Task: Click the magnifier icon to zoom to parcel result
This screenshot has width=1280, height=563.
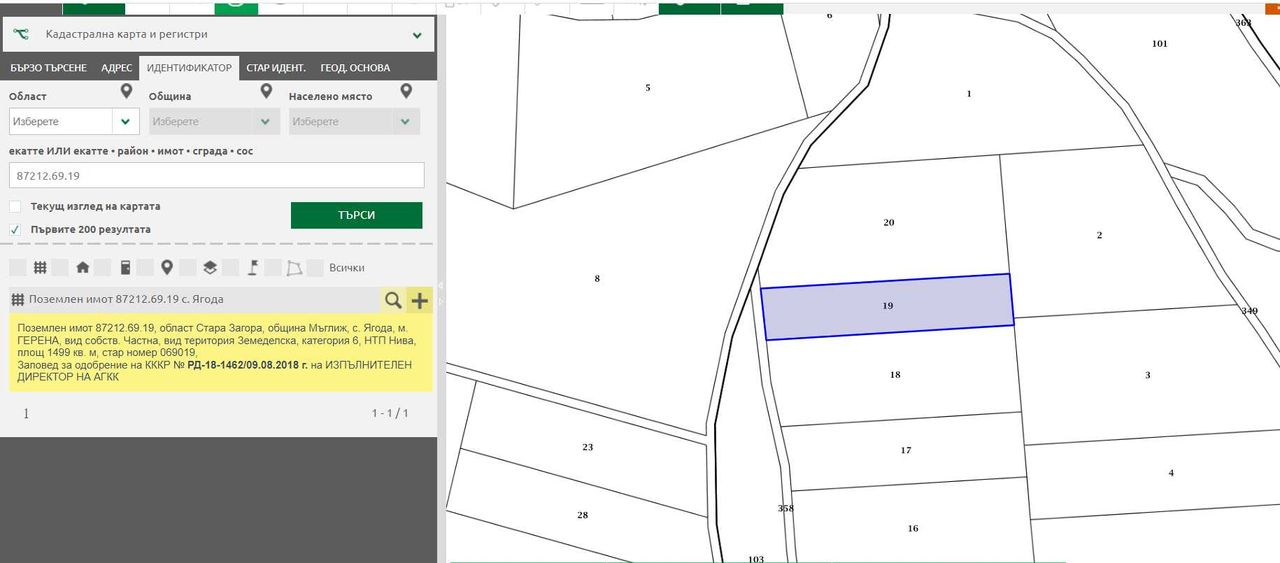Action: pyautogui.click(x=393, y=300)
